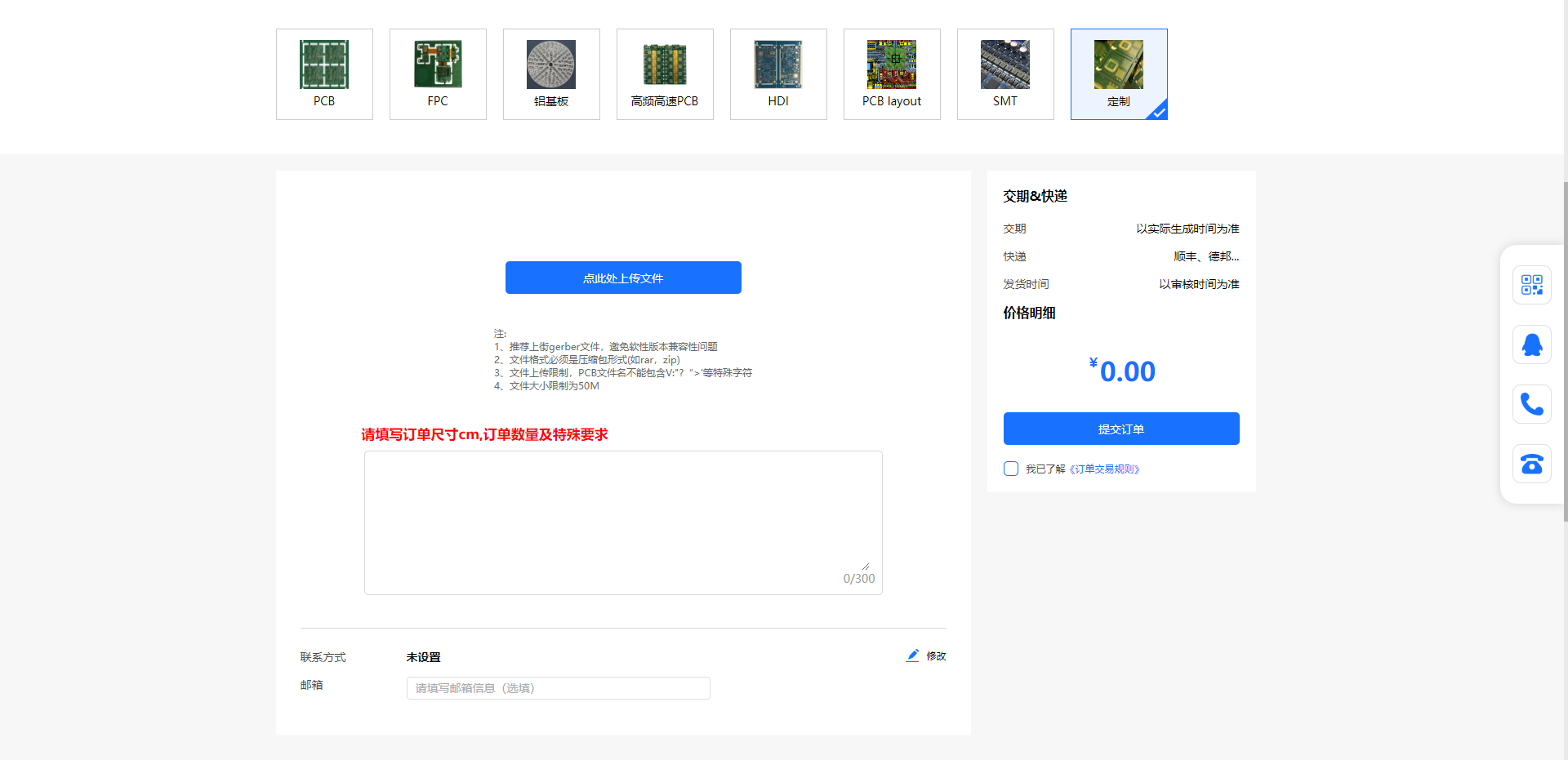Check the 我已了解《订单交易规则》checkbox
This screenshot has height=760, width=1568.
click(x=1011, y=469)
